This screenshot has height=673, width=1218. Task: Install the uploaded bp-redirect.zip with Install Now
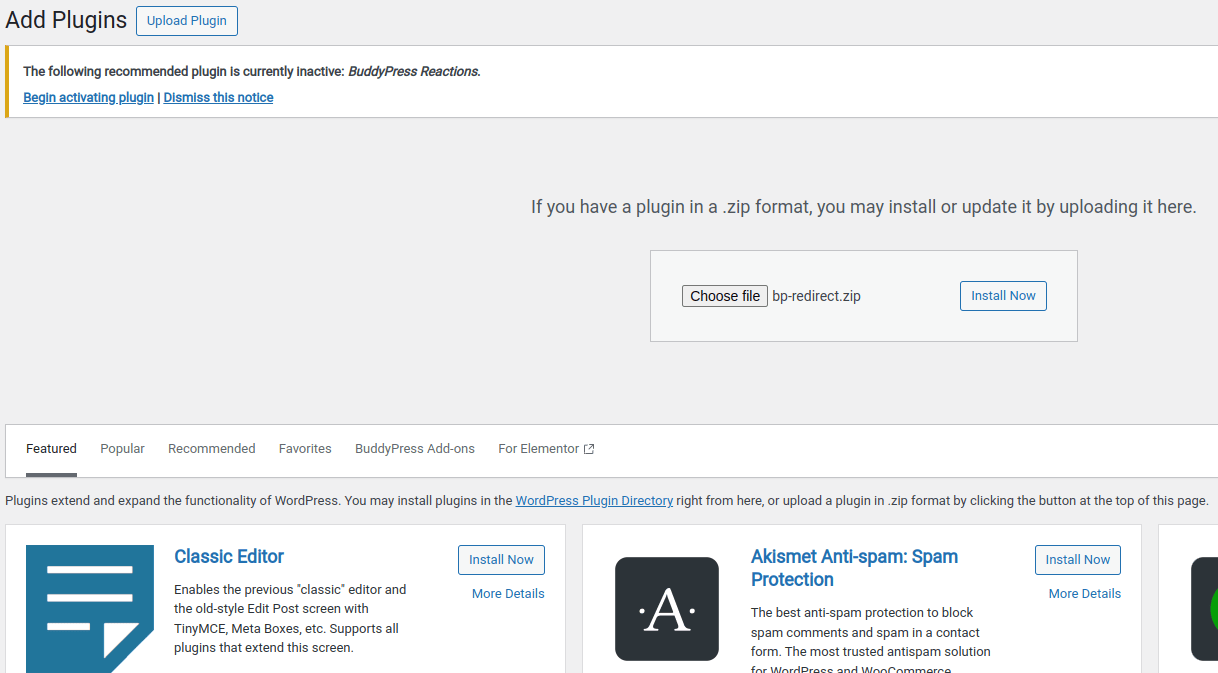1003,296
